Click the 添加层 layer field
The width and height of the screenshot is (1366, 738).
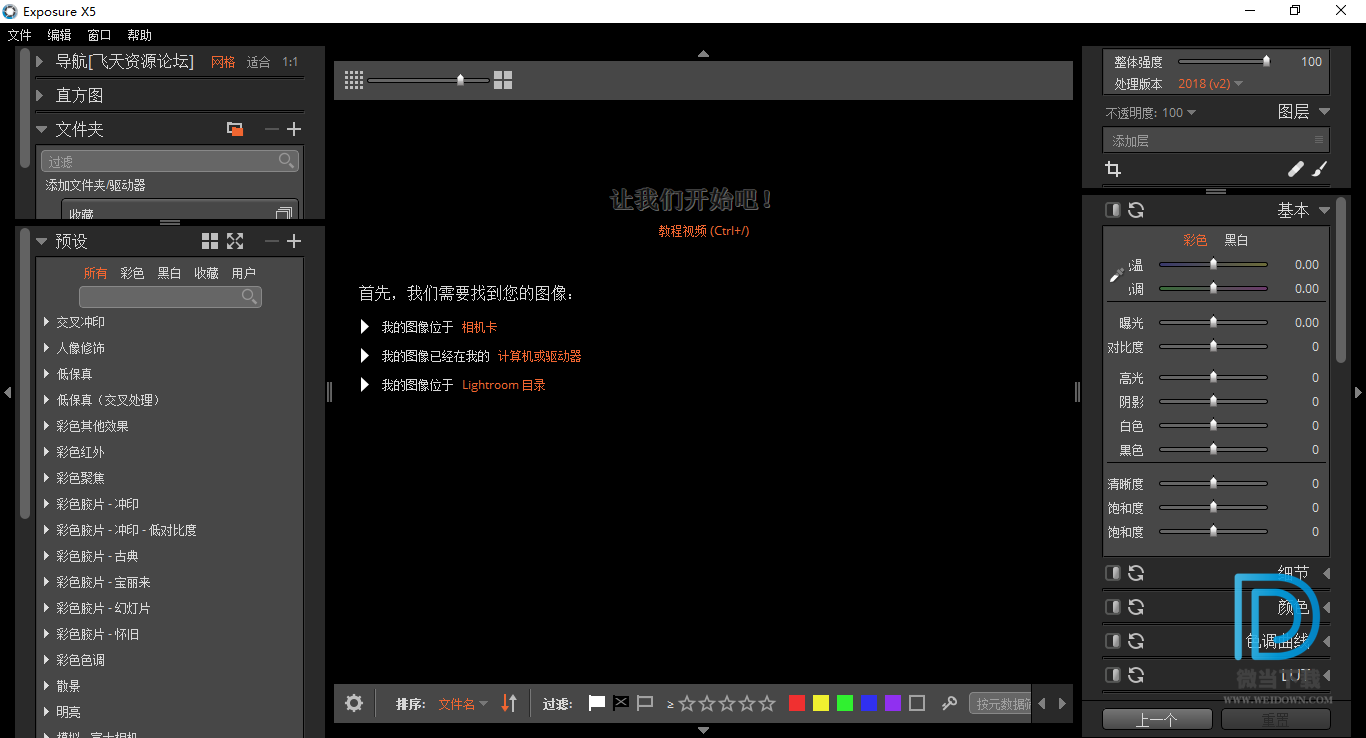tap(1216, 141)
